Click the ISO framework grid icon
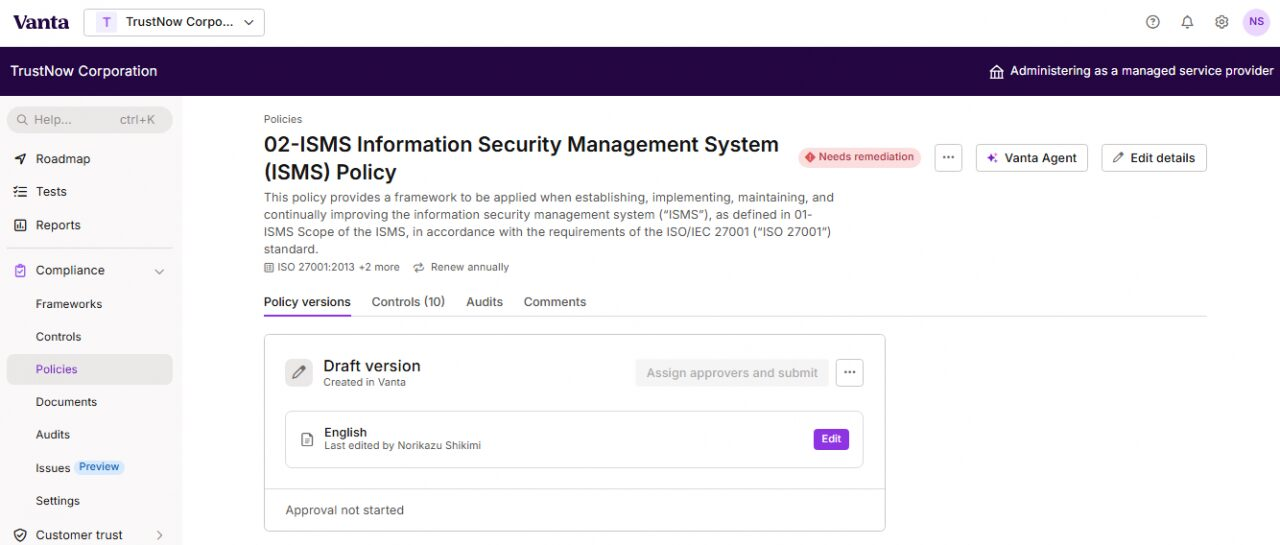Viewport: 1280px width, 545px height. point(269,268)
